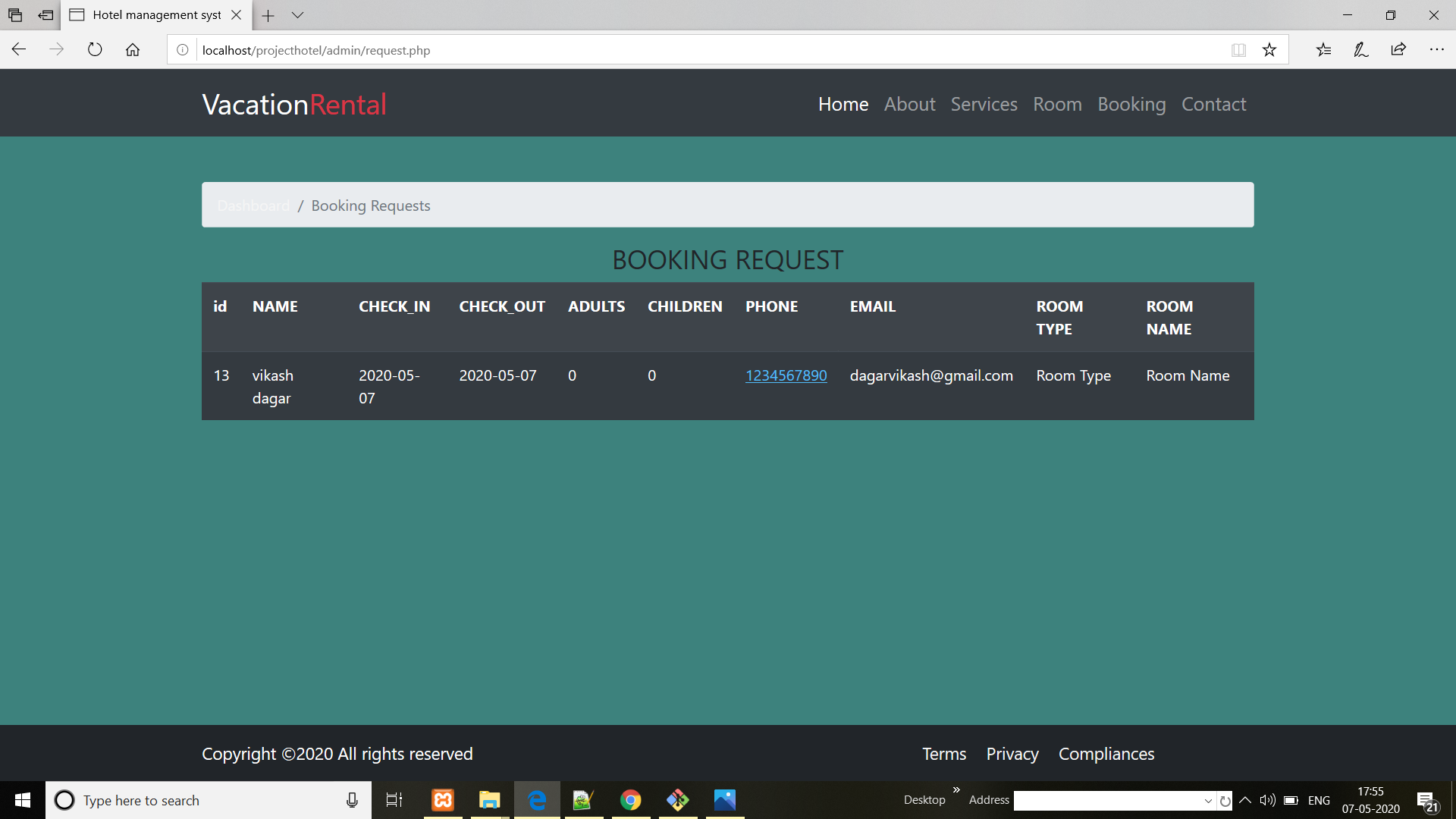Open File Explorer from the taskbar

tap(489, 799)
